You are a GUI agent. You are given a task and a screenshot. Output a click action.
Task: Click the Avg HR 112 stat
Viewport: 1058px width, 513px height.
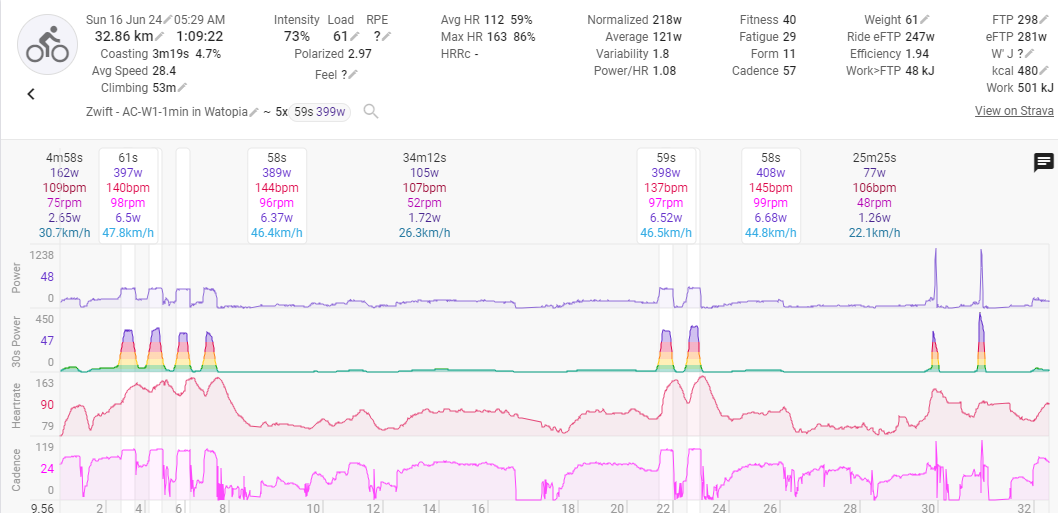coord(486,20)
